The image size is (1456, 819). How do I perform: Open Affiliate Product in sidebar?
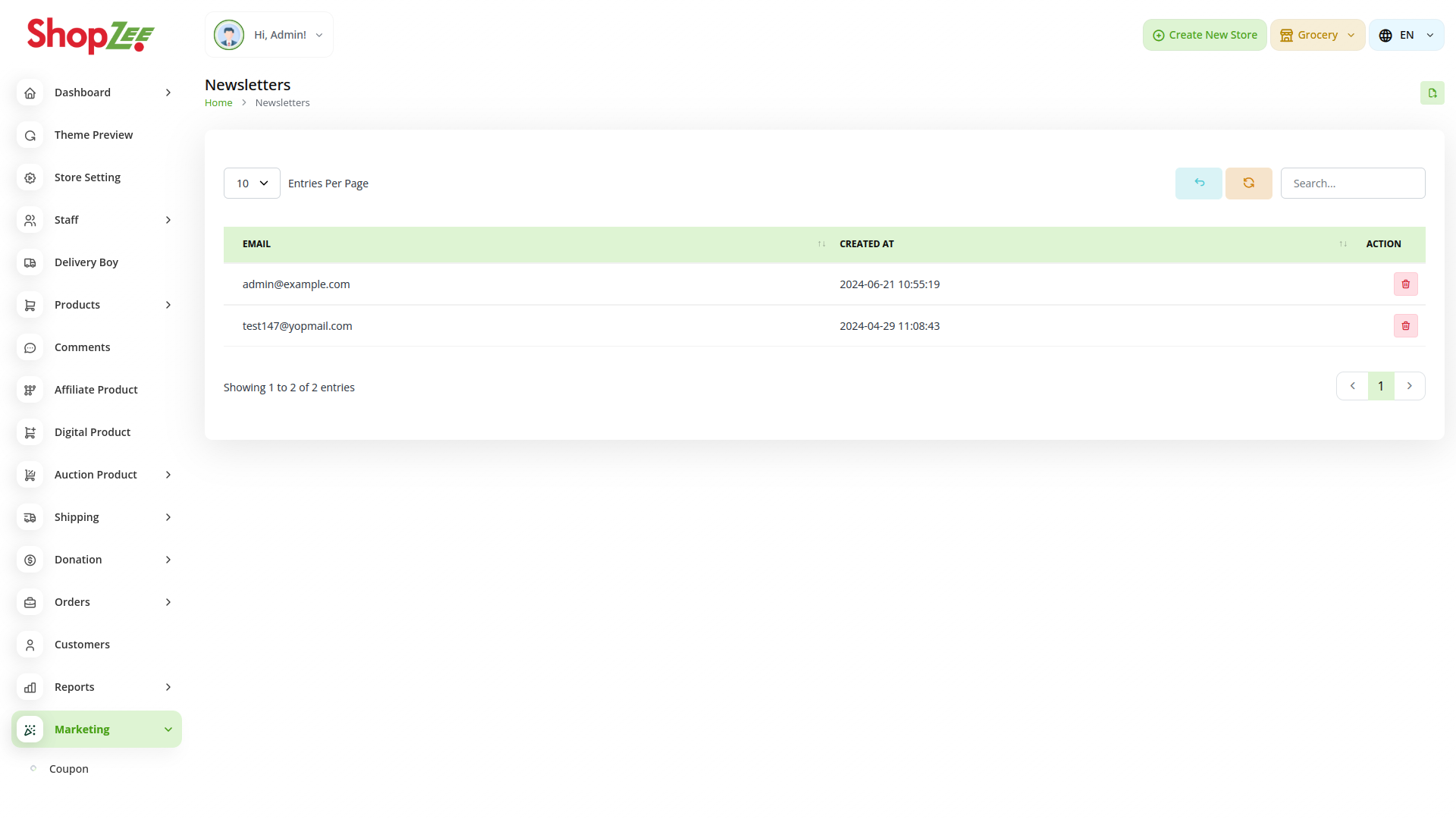(x=96, y=390)
